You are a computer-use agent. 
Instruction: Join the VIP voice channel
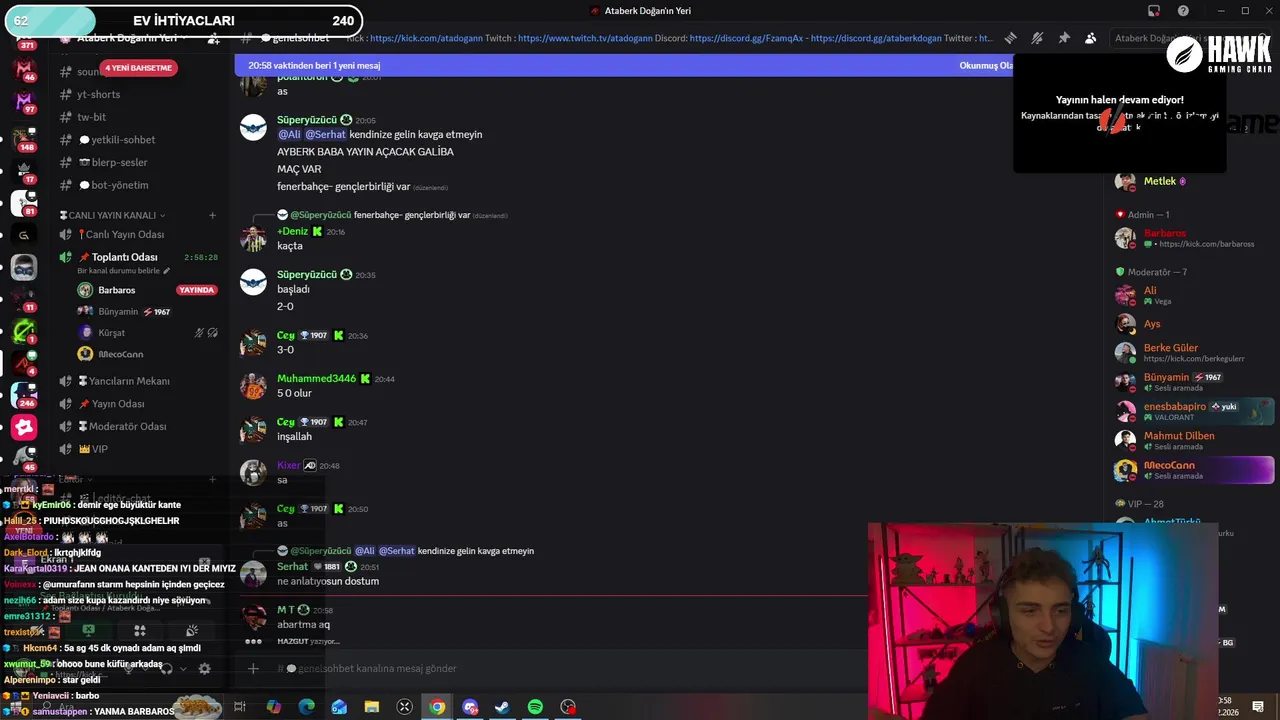pyautogui.click(x=140, y=449)
